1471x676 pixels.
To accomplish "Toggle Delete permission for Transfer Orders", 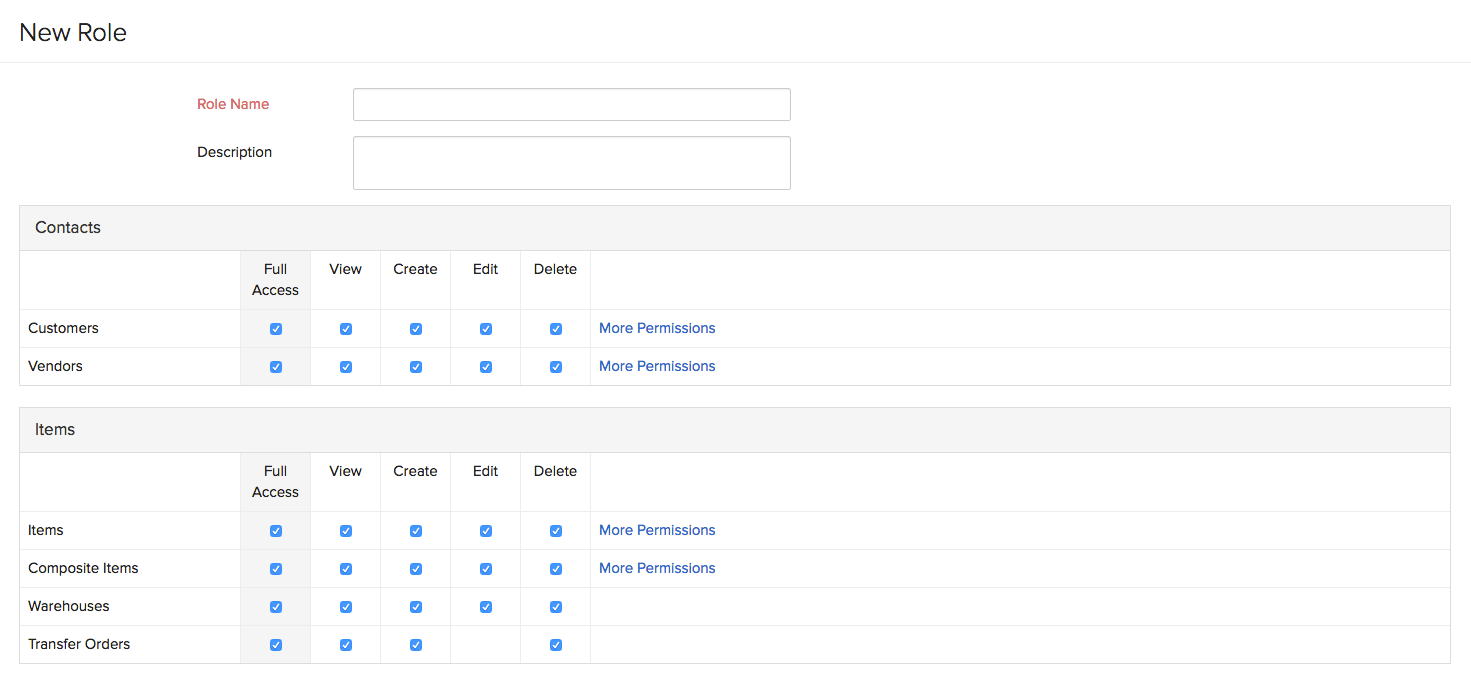I will (x=556, y=645).
